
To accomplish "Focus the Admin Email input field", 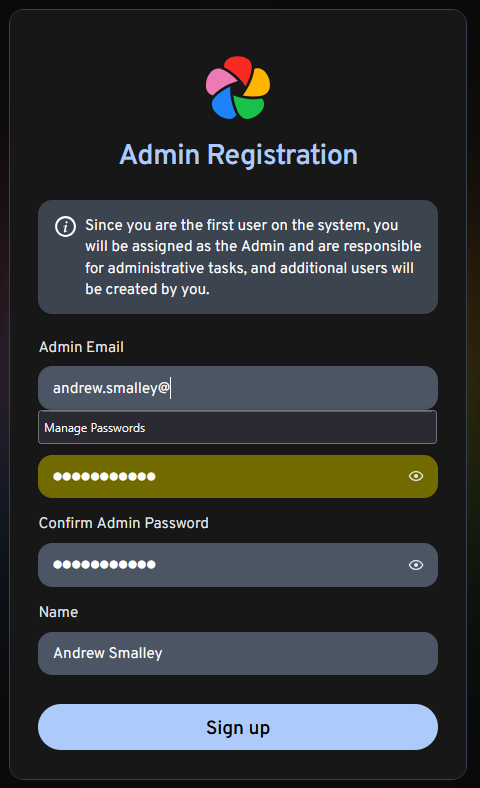I will tap(238, 388).
